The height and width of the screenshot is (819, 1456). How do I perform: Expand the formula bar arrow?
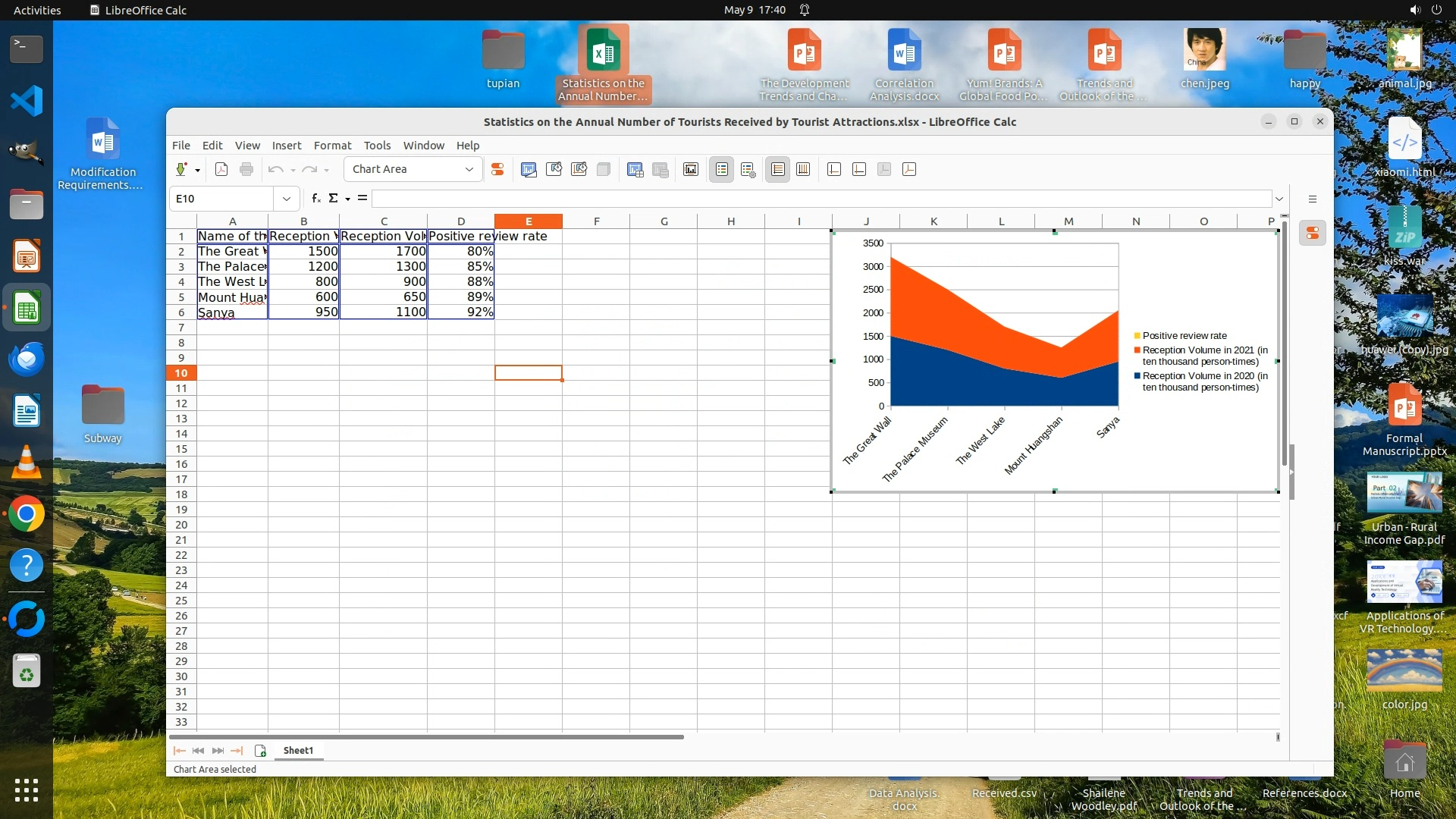[x=1279, y=199]
